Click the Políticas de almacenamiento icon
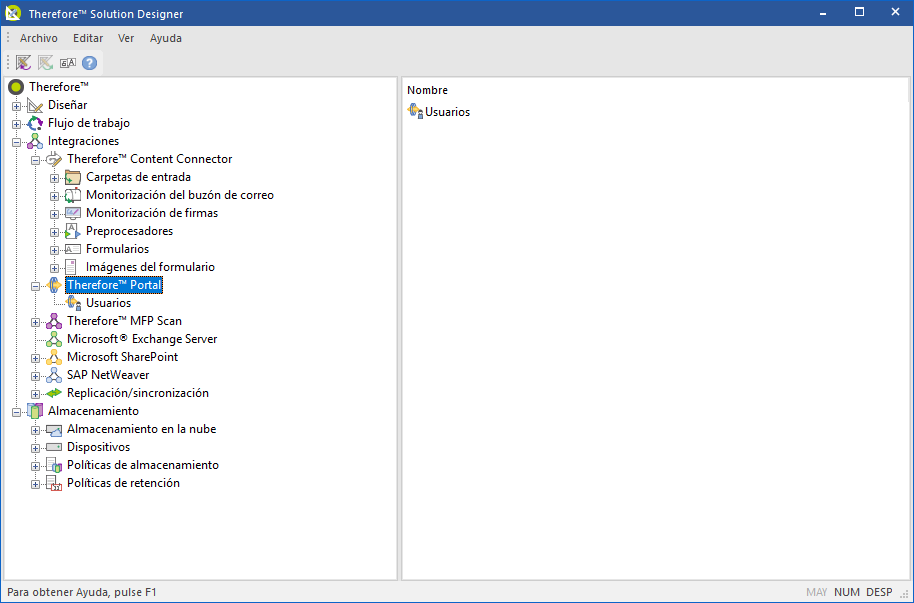This screenshot has height=603, width=914. pyautogui.click(x=54, y=465)
